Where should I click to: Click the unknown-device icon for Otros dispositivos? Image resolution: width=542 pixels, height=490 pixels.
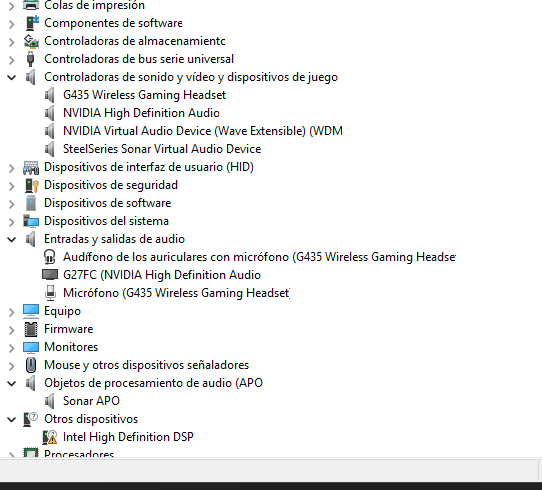[30, 419]
